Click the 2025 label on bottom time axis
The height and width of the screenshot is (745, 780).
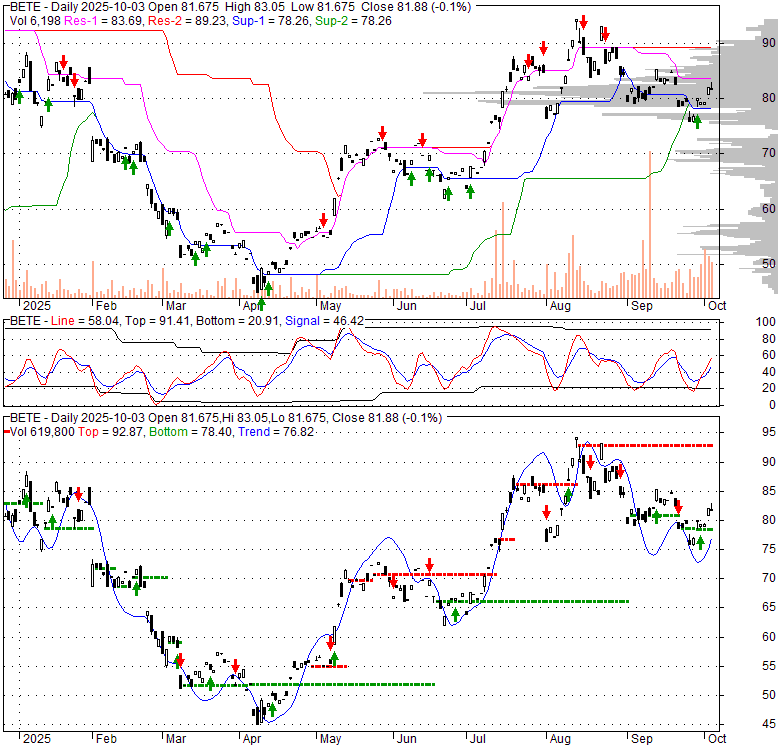[x=22, y=738]
